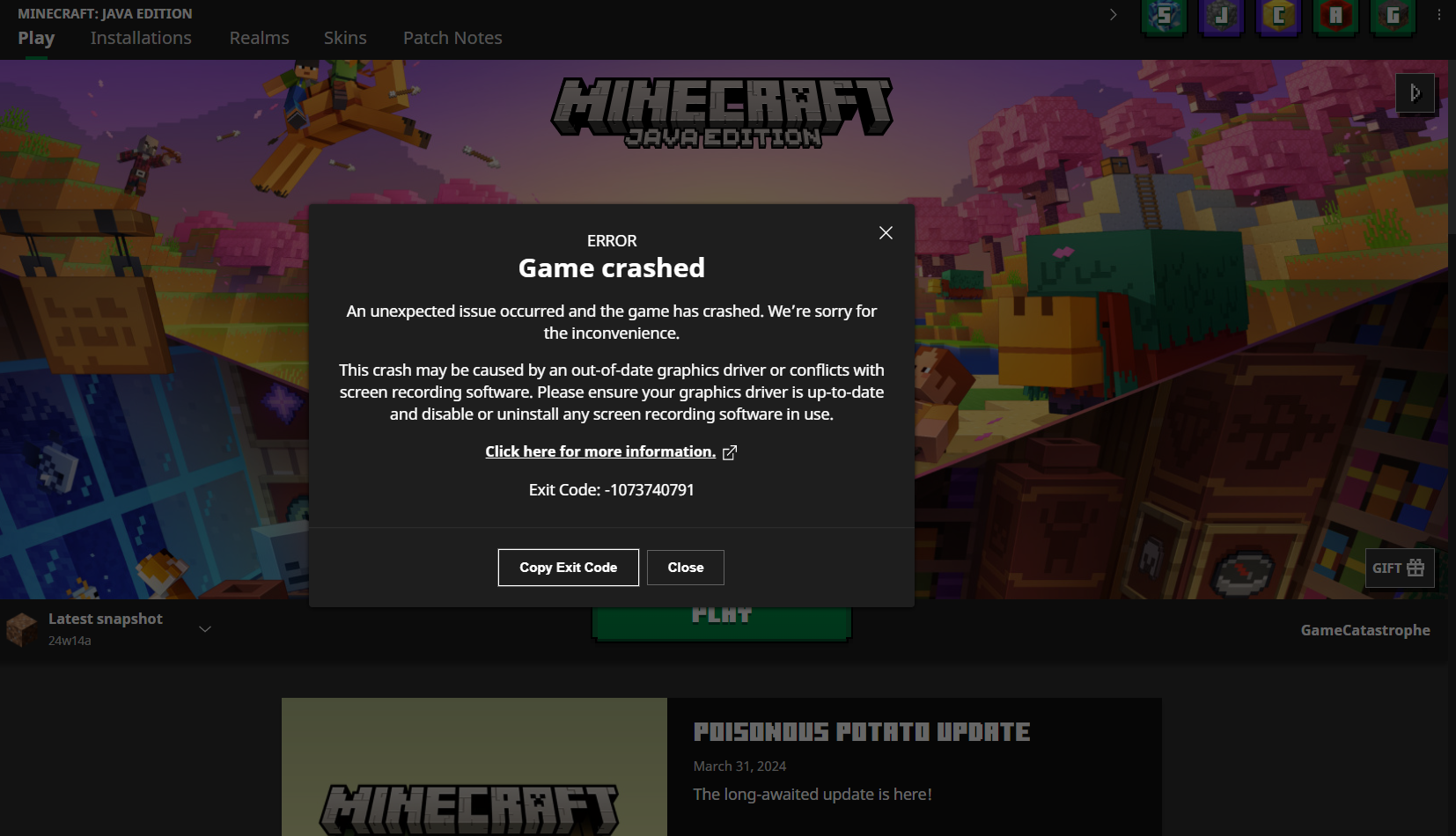Open the 'Click here for more information' link

pyautogui.click(x=600, y=451)
